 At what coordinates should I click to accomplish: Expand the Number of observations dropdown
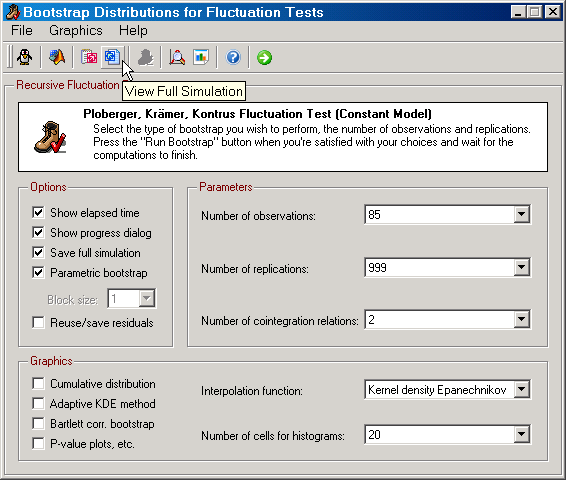pos(522,214)
